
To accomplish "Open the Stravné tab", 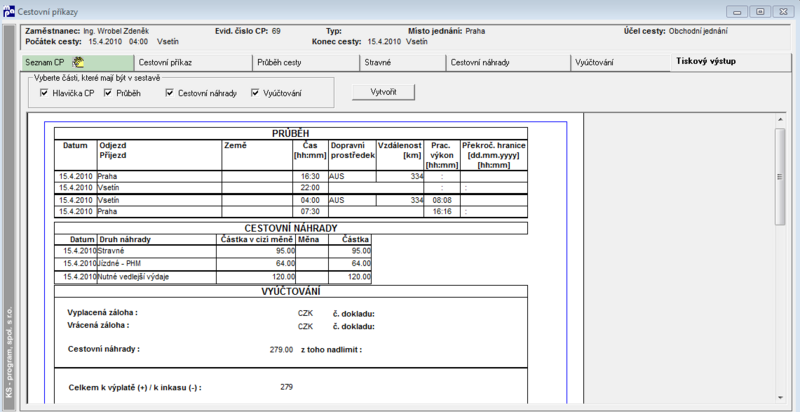I will (x=403, y=62).
